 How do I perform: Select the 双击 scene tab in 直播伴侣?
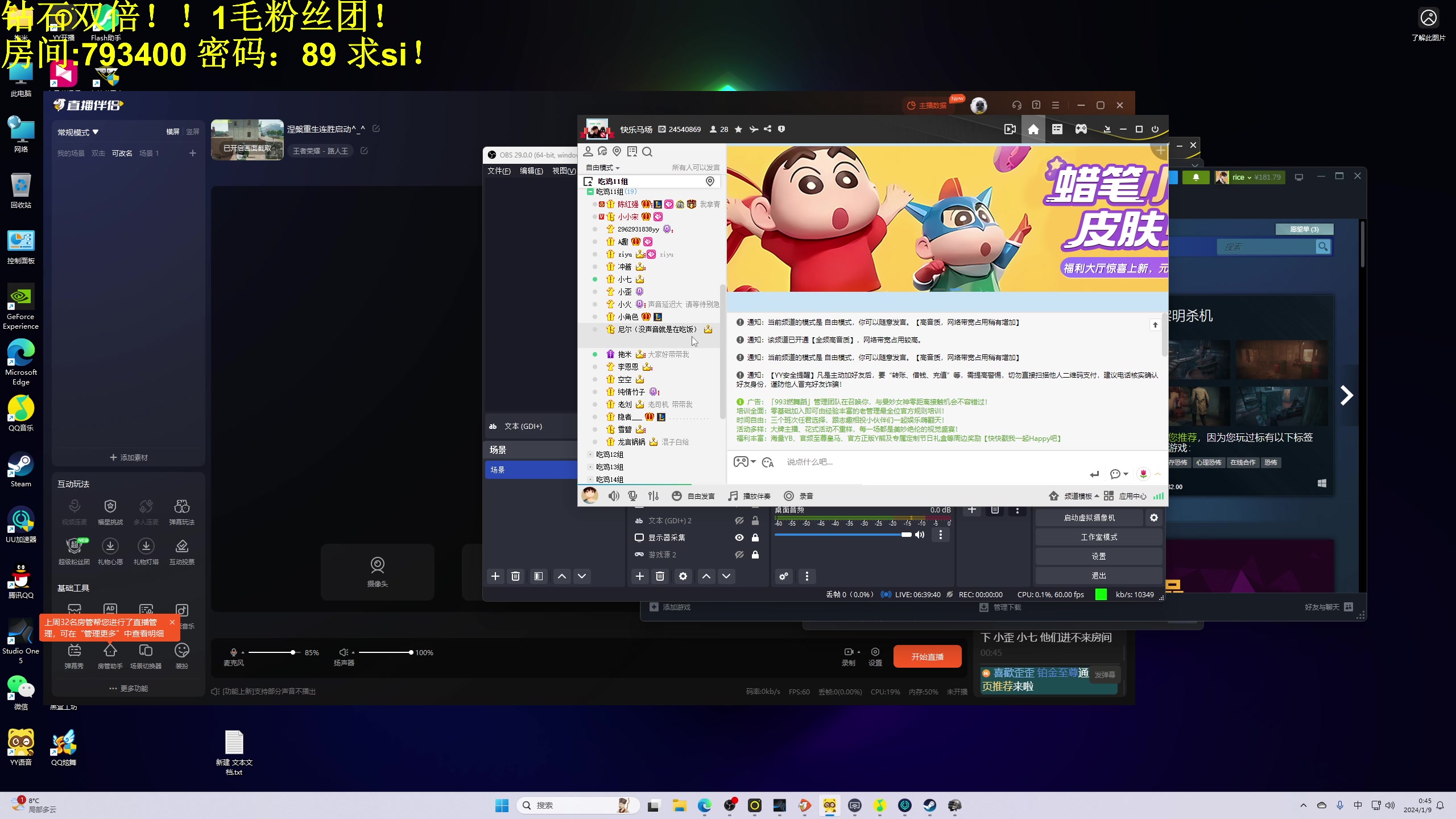click(98, 153)
